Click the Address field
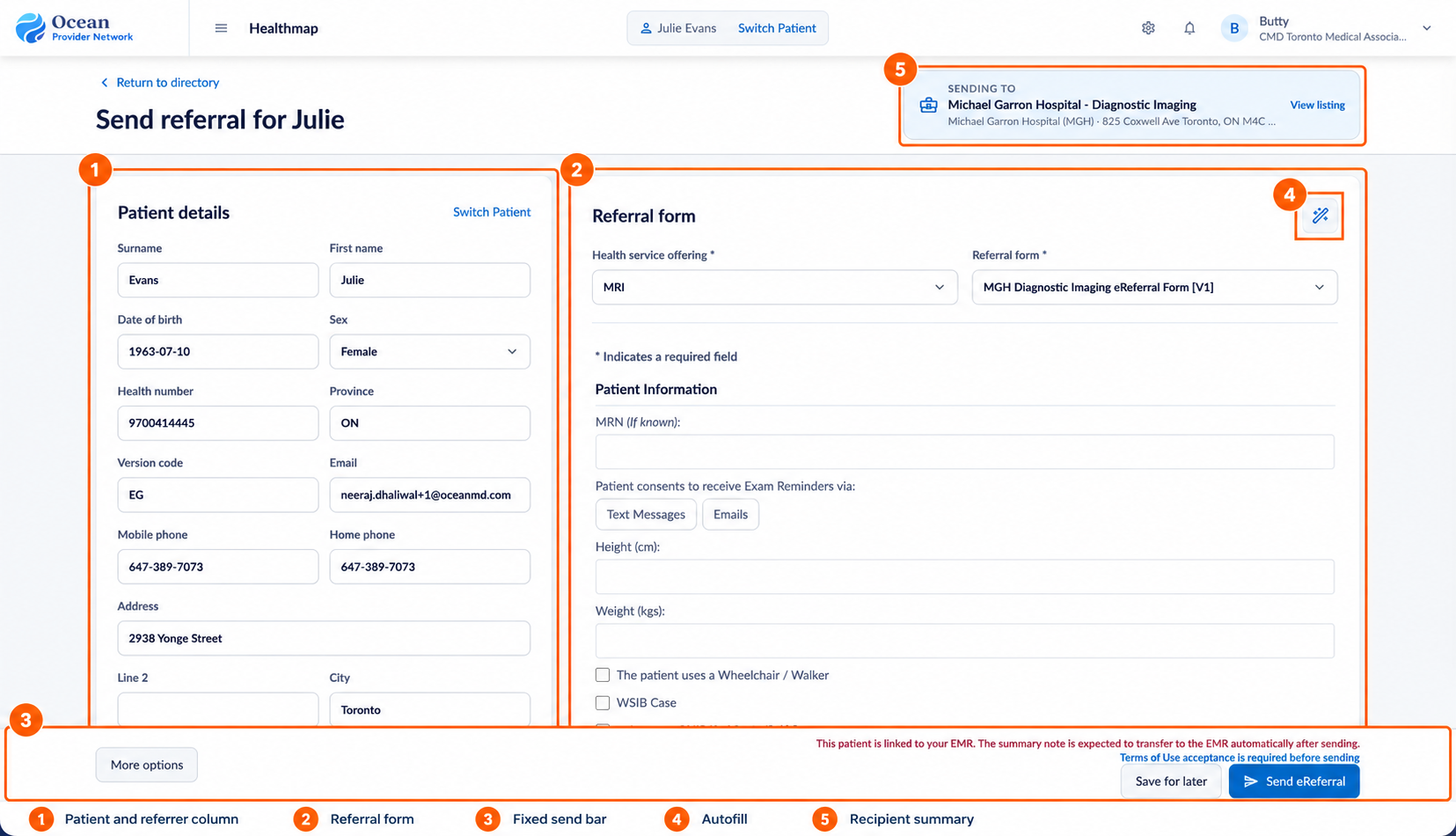 [324, 638]
